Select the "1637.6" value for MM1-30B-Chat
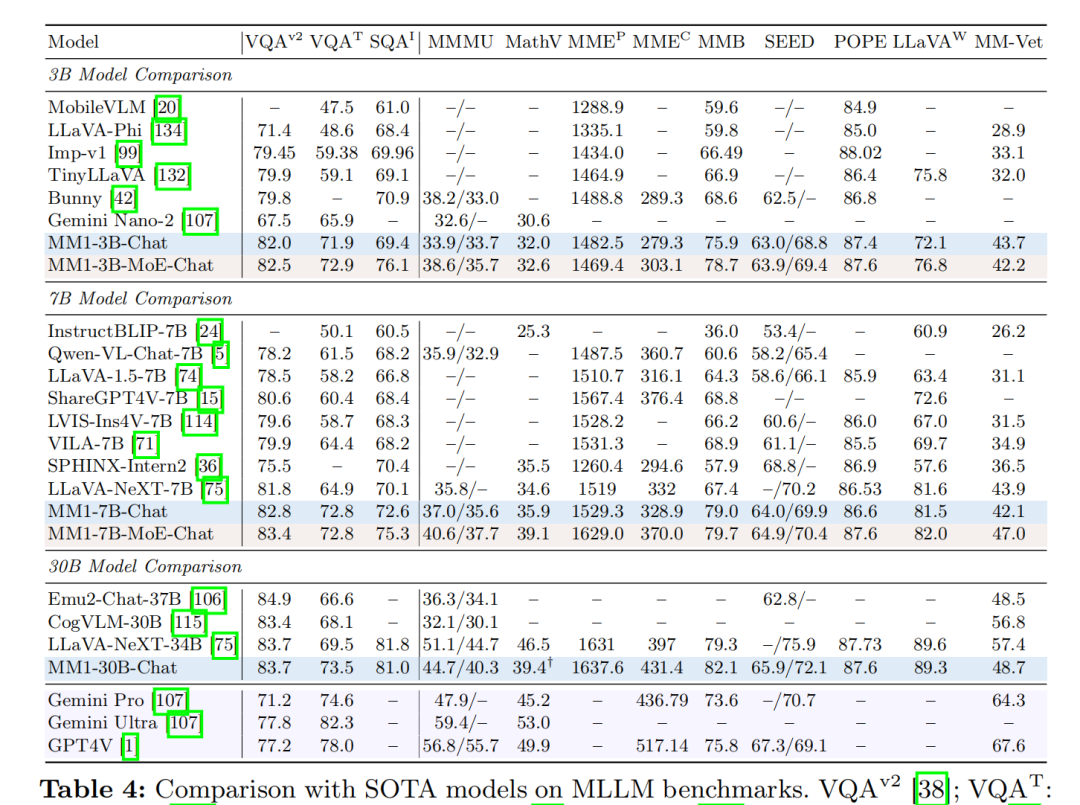Screen dimensions: 1080x805 click(x=597, y=667)
